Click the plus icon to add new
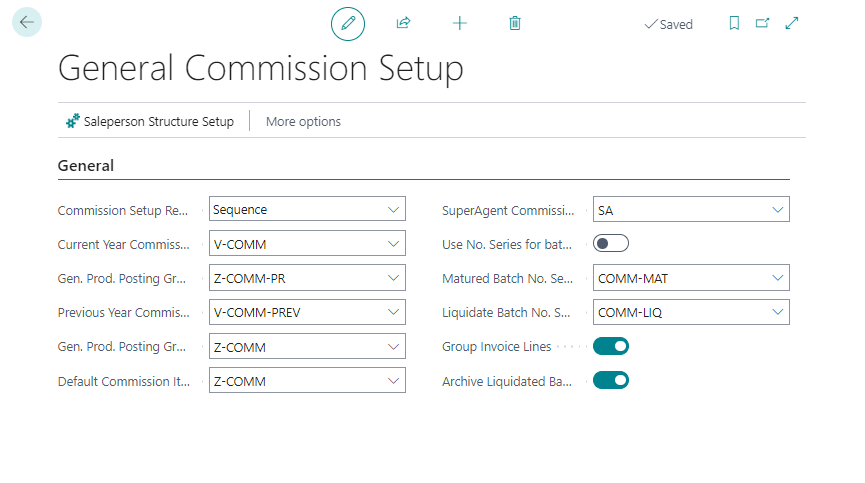865x483 pixels. (460, 23)
